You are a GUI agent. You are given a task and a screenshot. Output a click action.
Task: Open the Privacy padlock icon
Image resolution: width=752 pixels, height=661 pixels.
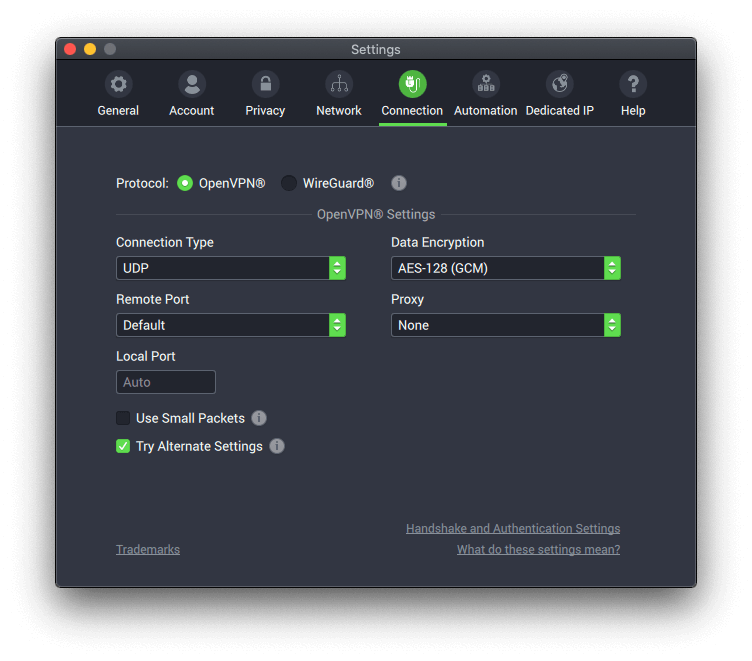(265, 84)
